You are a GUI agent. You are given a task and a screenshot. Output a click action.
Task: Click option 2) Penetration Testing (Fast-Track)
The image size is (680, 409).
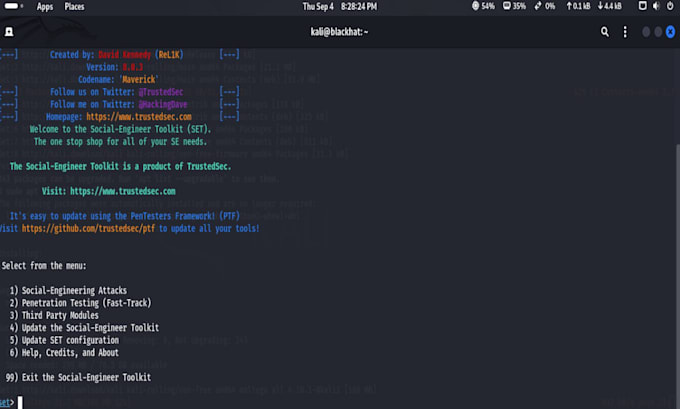[x=80, y=303]
